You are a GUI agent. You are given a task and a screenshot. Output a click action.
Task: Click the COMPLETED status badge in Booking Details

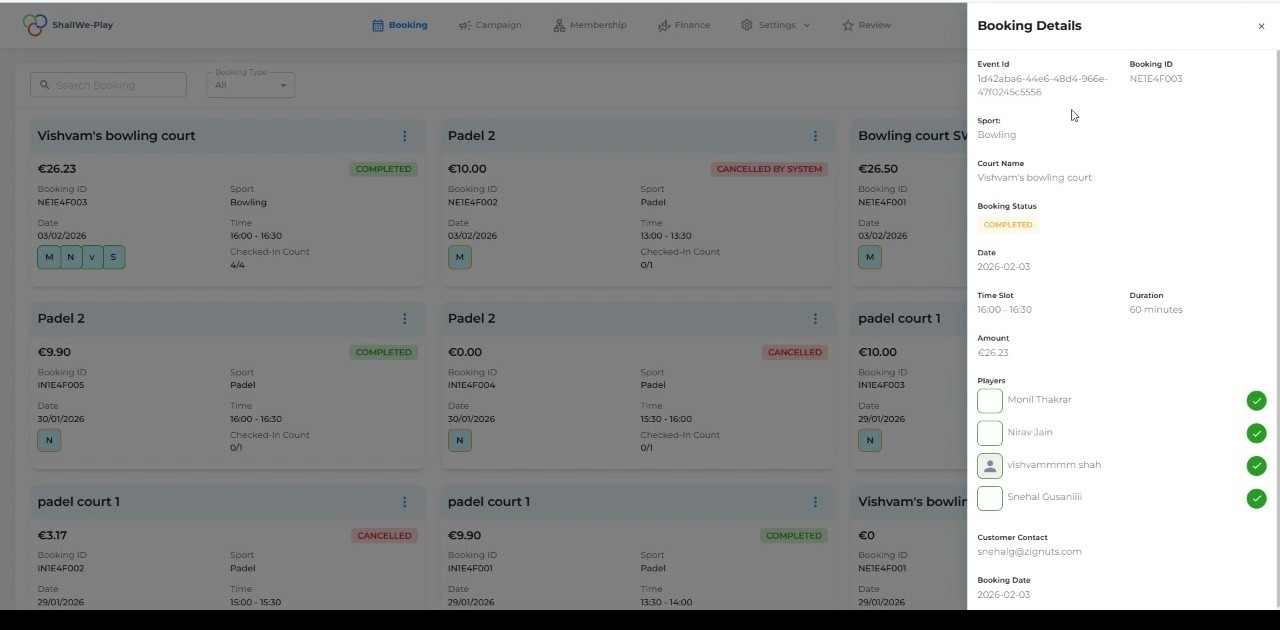coord(1008,225)
